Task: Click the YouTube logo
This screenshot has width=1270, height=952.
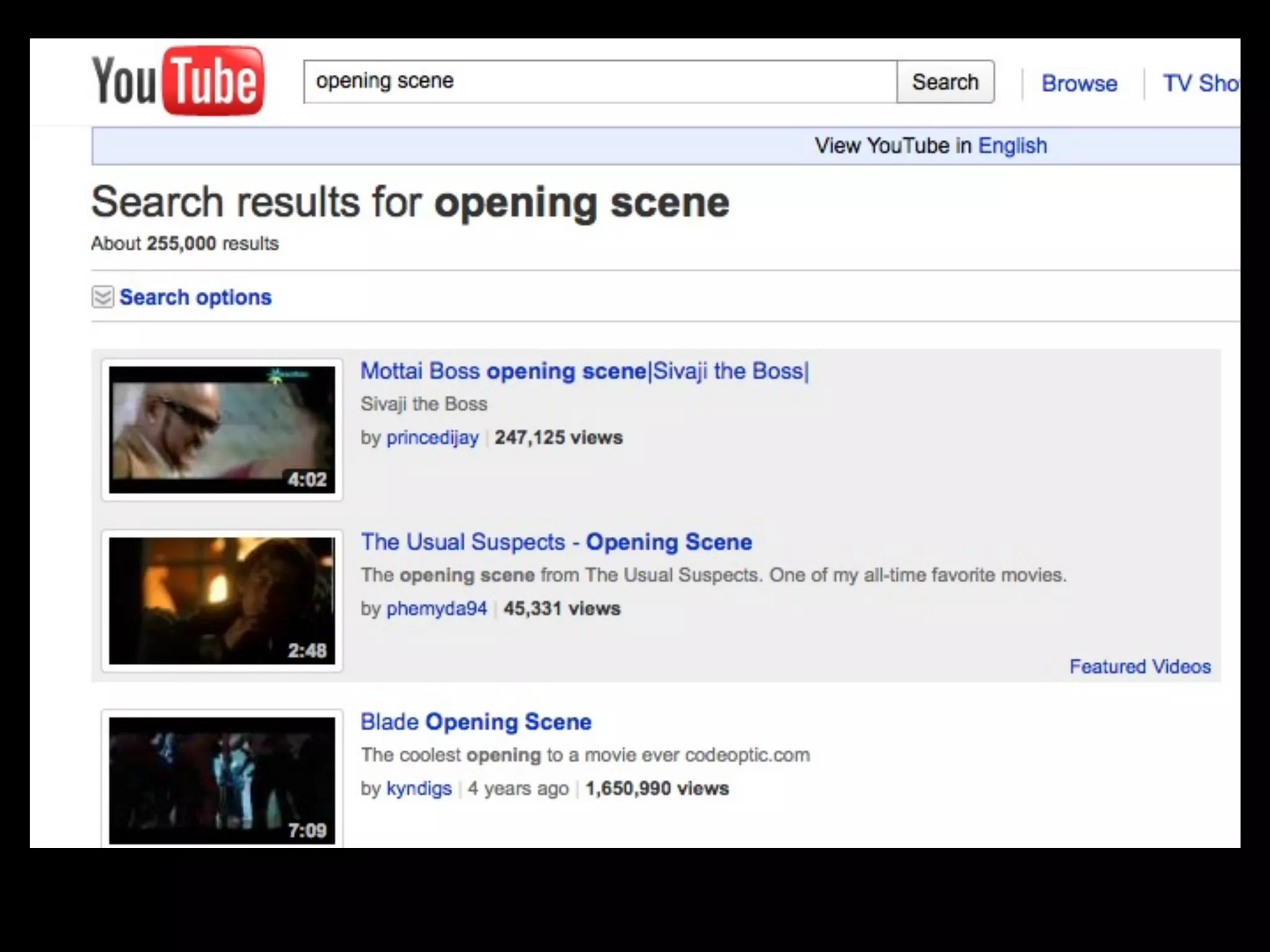Action: click(177, 81)
